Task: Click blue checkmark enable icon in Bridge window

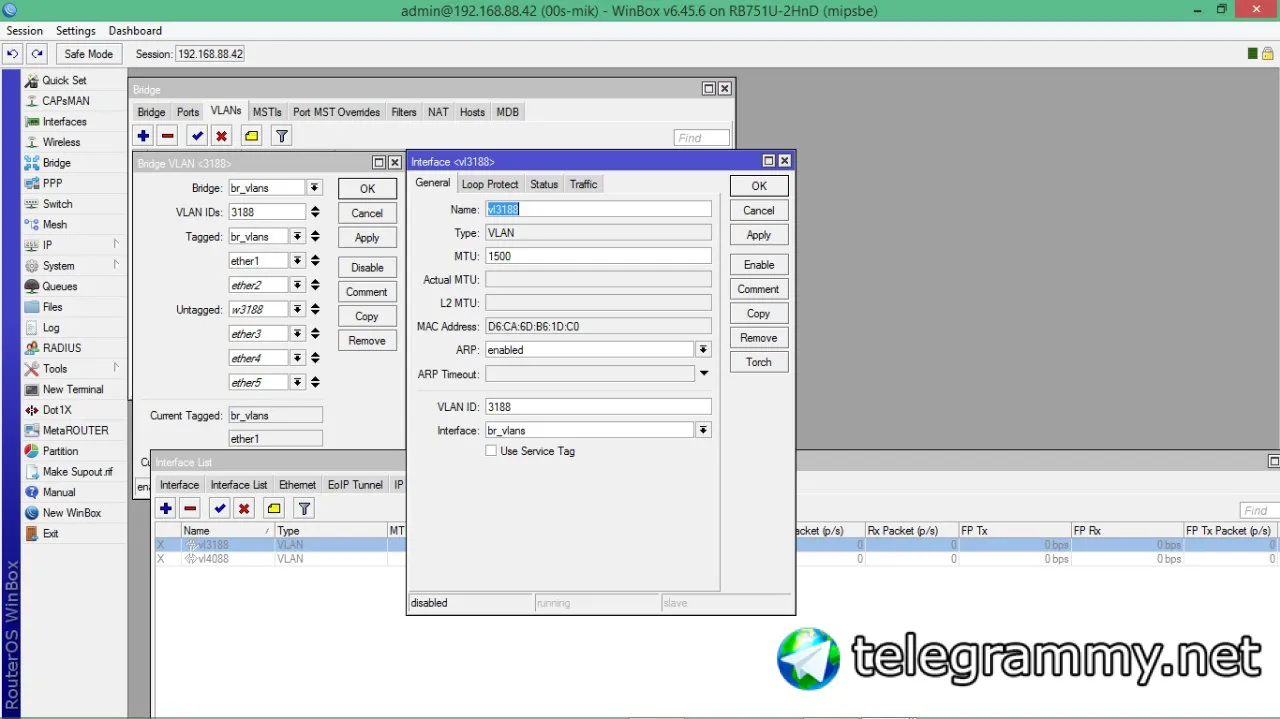Action: click(197, 136)
